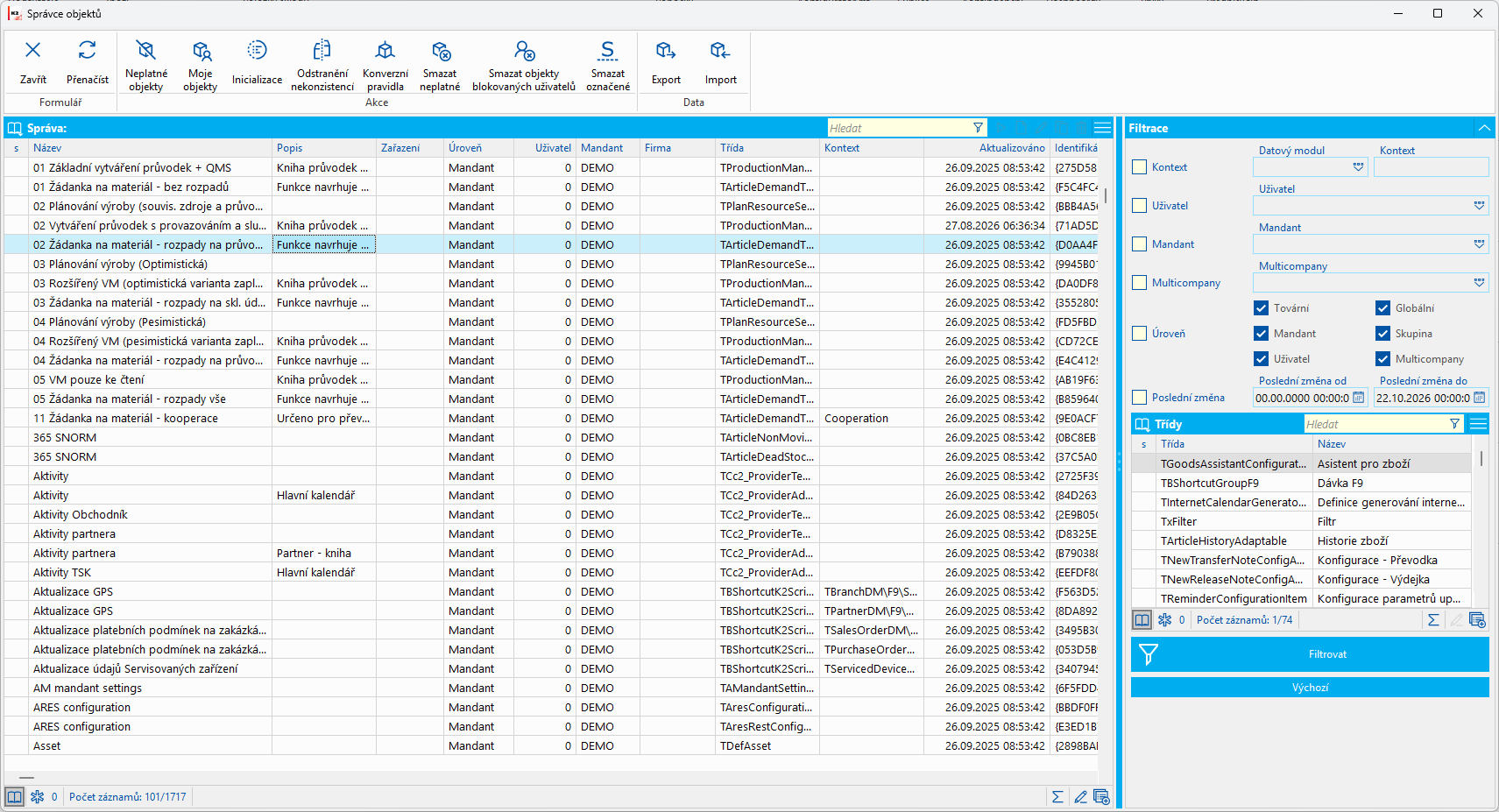The width and height of the screenshot is (1499, 812).
Task: Import objects via Import icon
Action: 720,51
